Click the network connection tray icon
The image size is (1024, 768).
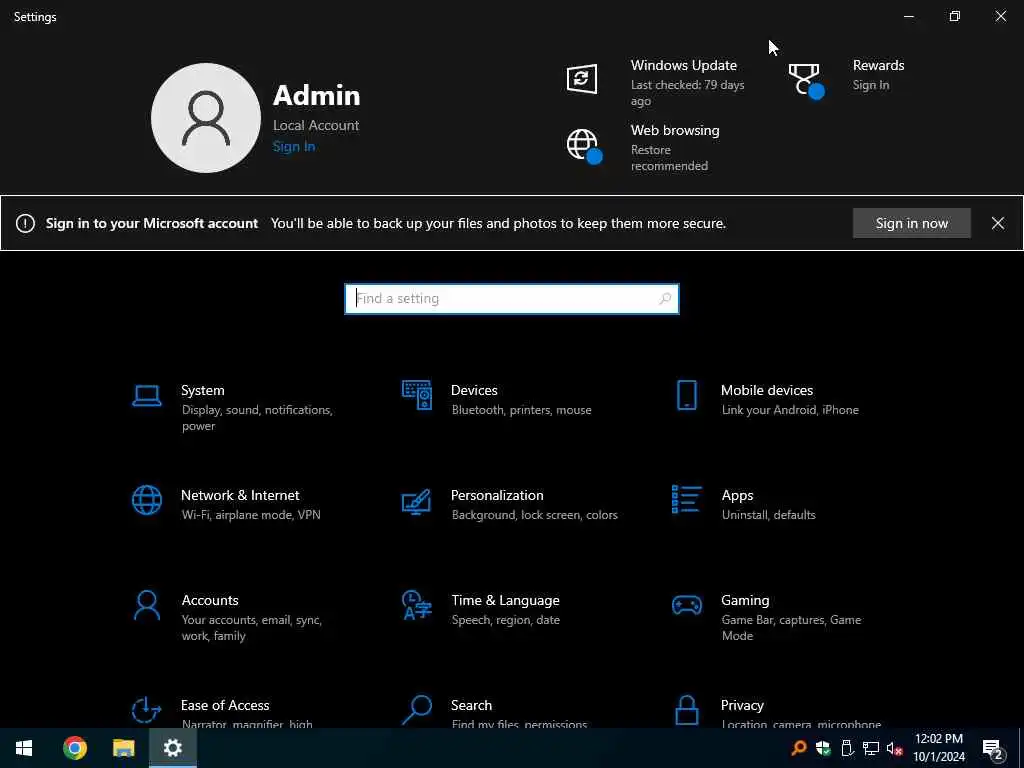tap(871, 748)
